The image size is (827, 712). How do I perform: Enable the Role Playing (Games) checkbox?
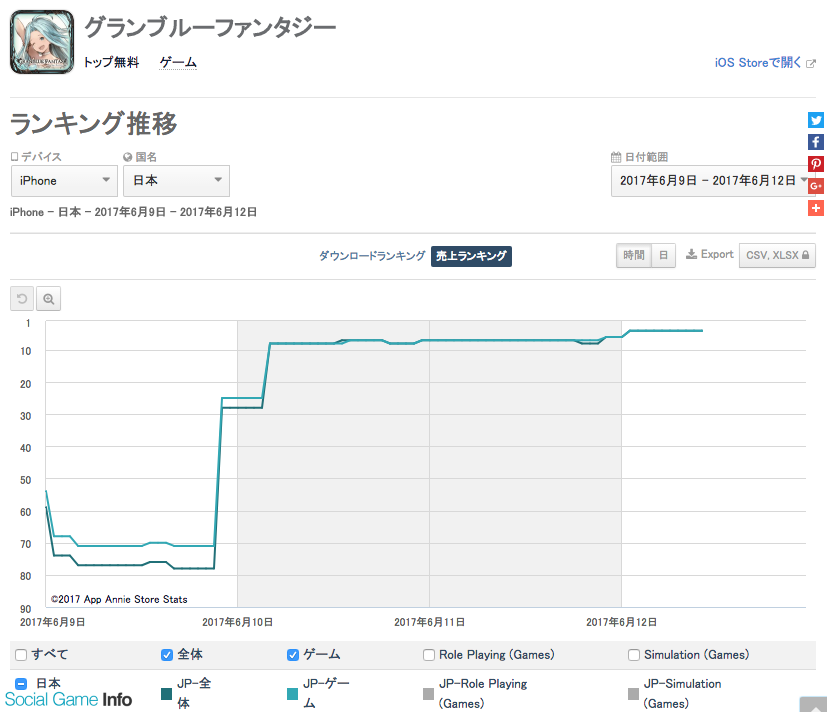pos(429,655)
